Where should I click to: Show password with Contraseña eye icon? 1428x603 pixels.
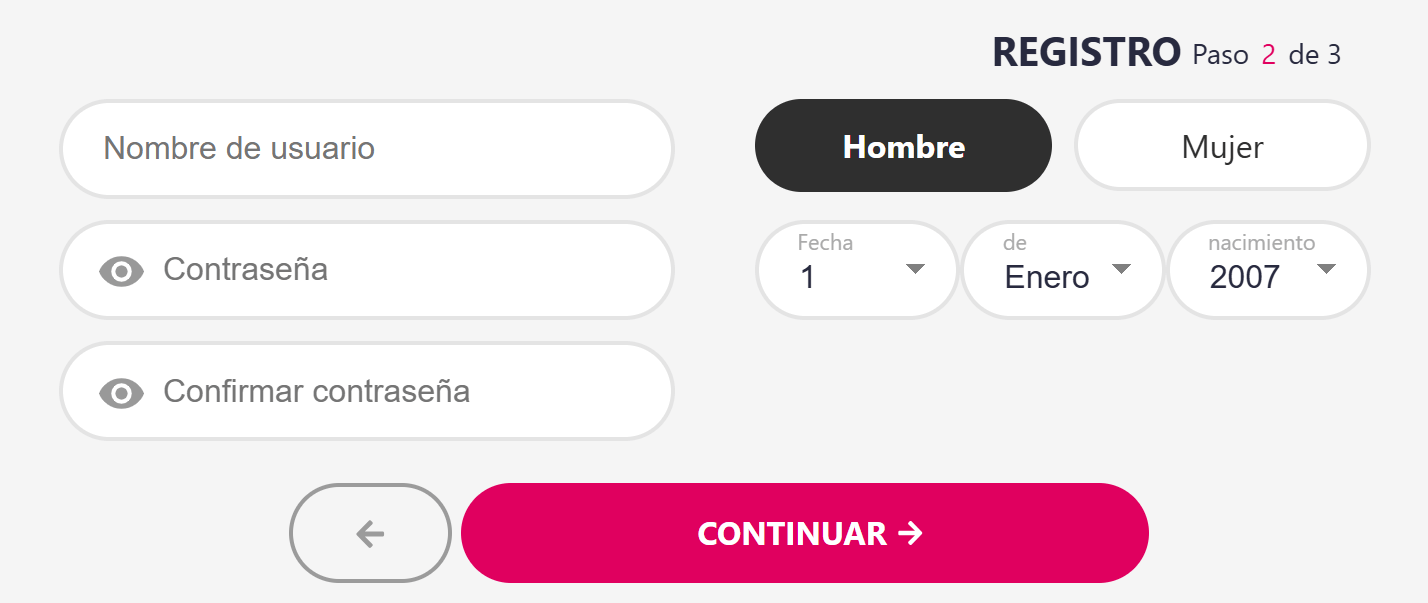(x=121, y=271)
